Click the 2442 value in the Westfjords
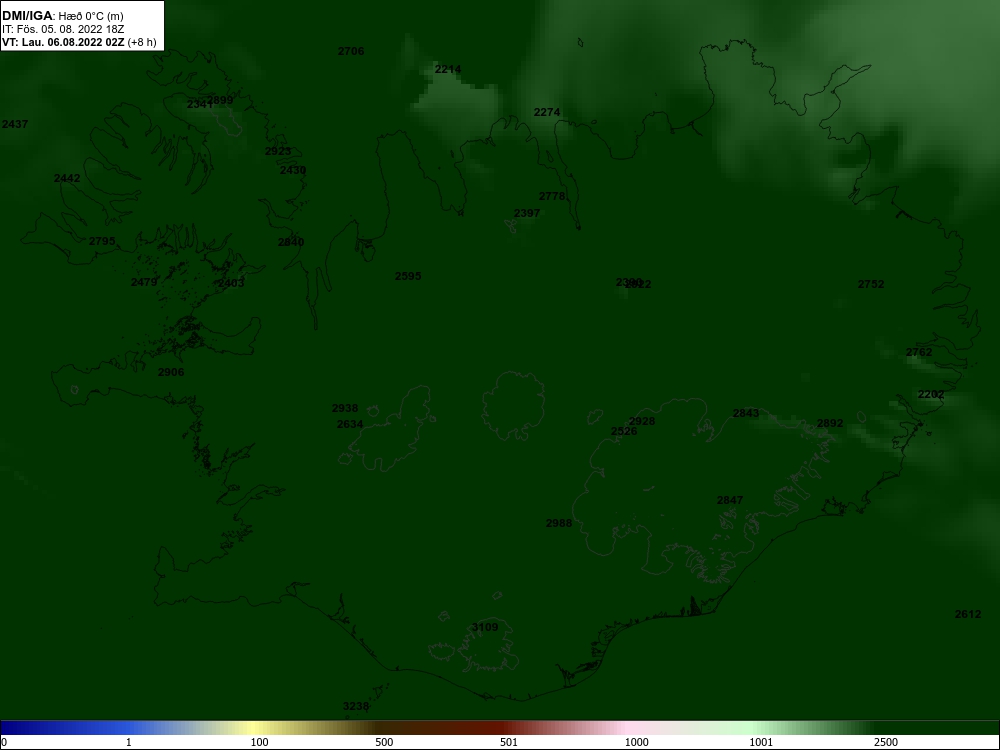Image resolution: width=1000 pixels, height=750 pixels. pyautogui.click(x=67, y=178)
